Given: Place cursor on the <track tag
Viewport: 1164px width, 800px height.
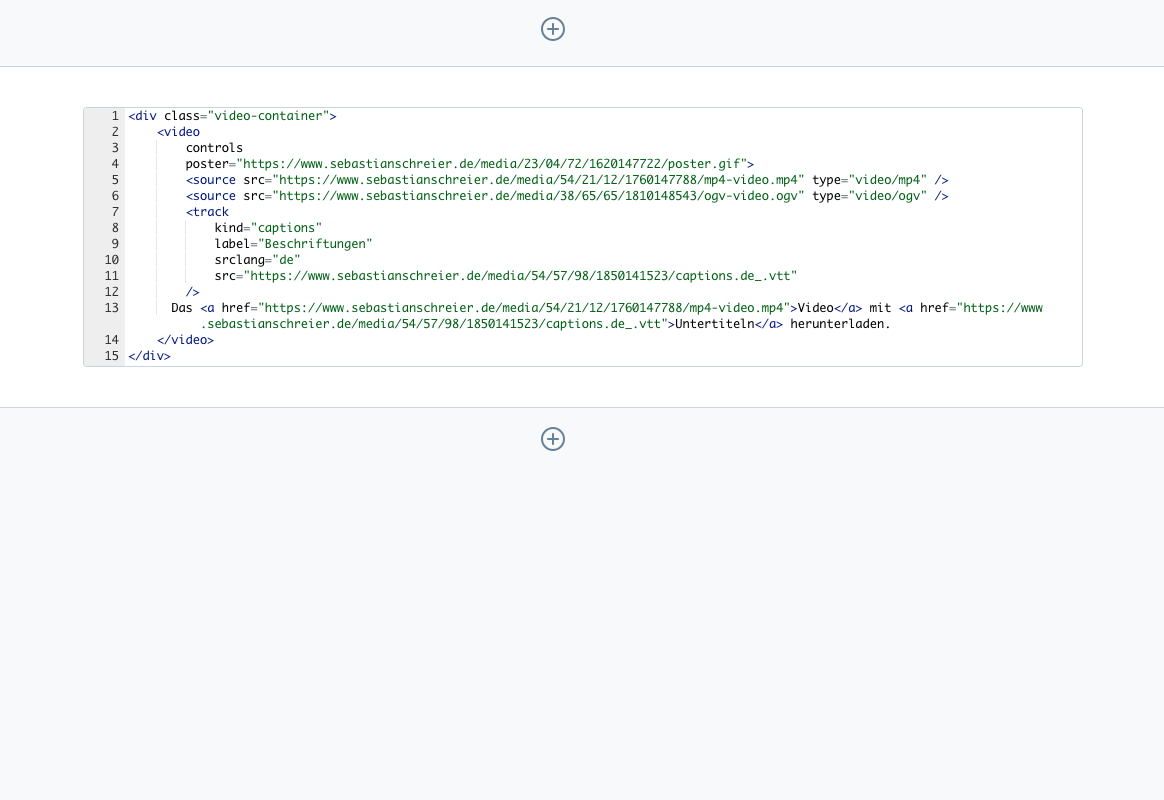Looking at the screenshot, I should coord(207,212).
